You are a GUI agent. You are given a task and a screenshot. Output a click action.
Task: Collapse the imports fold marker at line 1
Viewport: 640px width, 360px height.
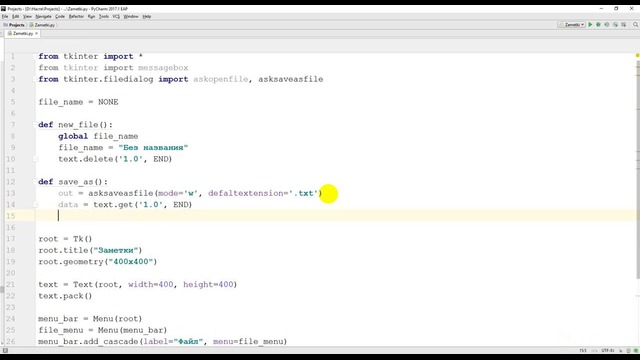(x=35, y=56)
